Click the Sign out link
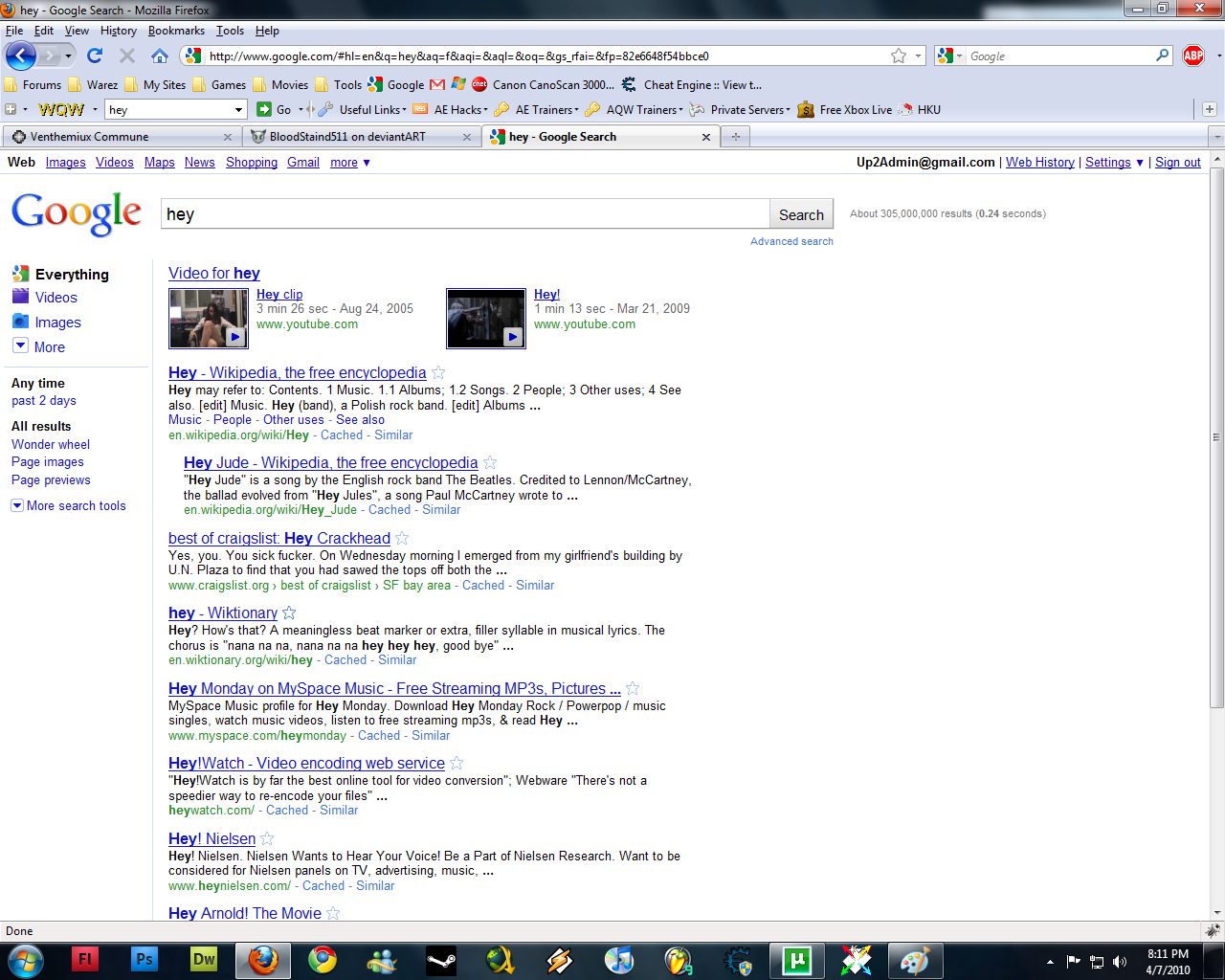This screenshot has width=1225, height=980. tap(1177, 163)
